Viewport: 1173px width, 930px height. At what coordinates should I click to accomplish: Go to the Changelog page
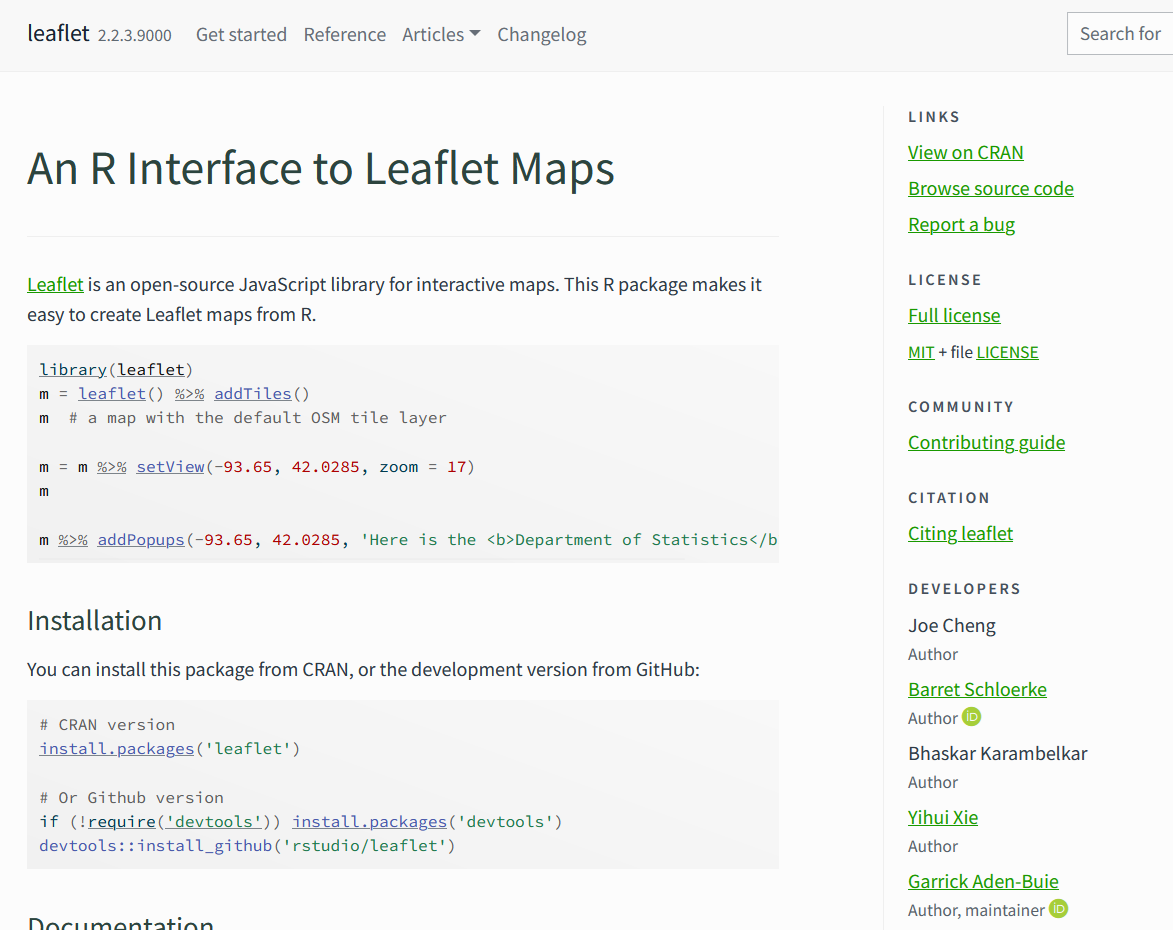541,34
